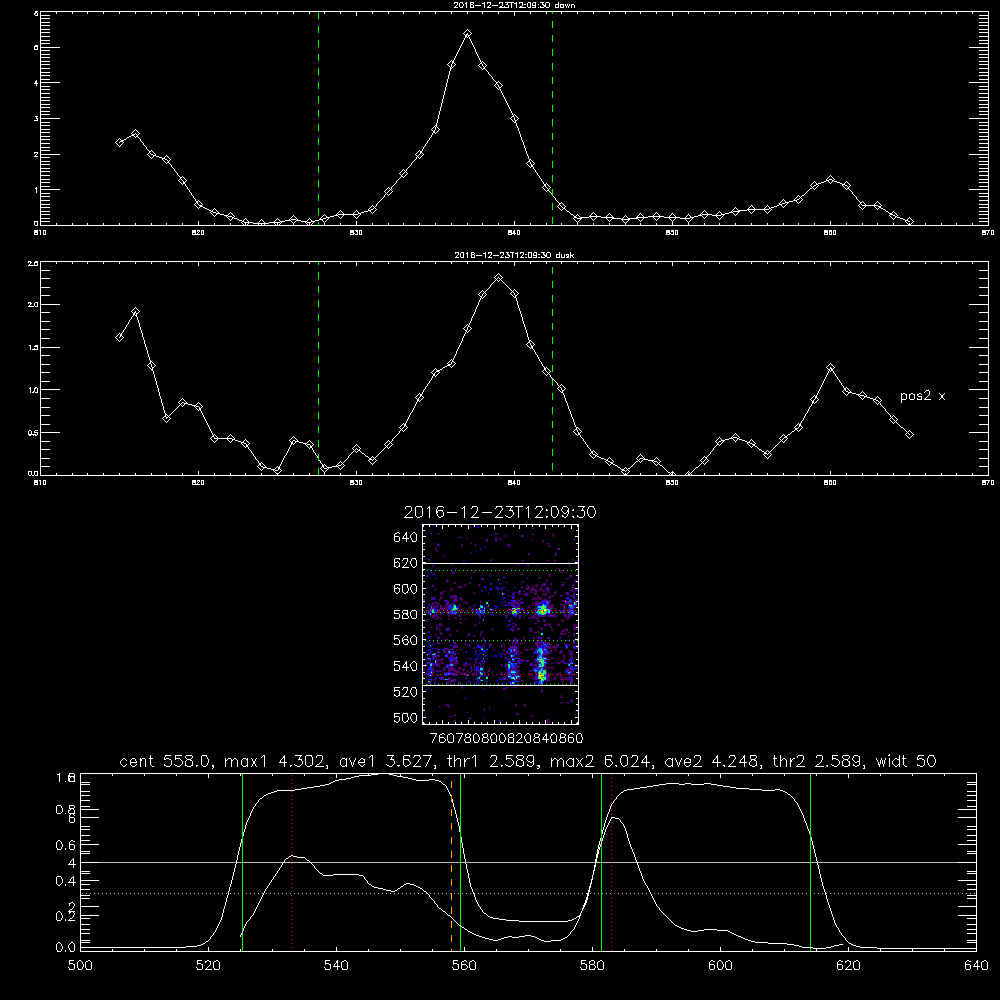Select the highest peak marker in dawn plot
This screenshot has height=1000, width=1000.
467,34
